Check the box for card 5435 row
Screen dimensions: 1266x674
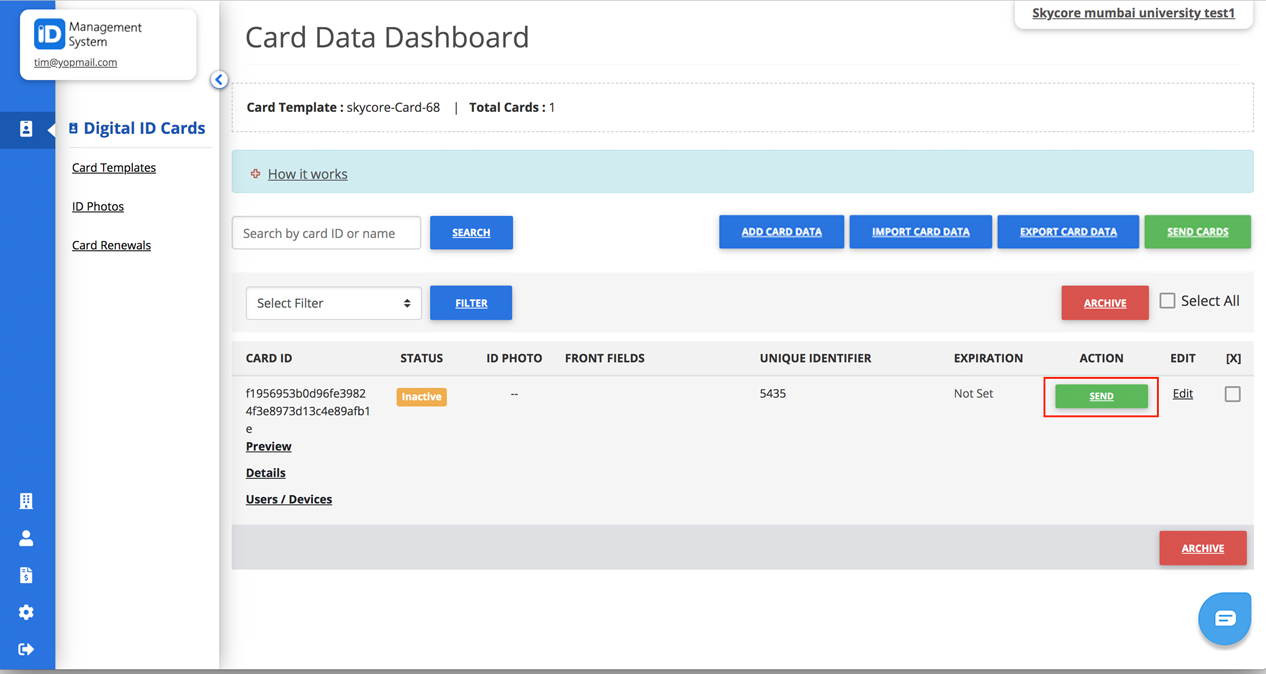pyautogui.click(x=1233, y=394)
